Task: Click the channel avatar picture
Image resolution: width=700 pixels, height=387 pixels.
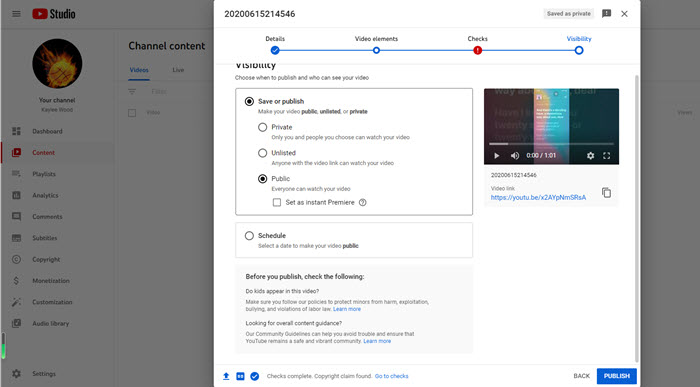Action: (57, 63)
